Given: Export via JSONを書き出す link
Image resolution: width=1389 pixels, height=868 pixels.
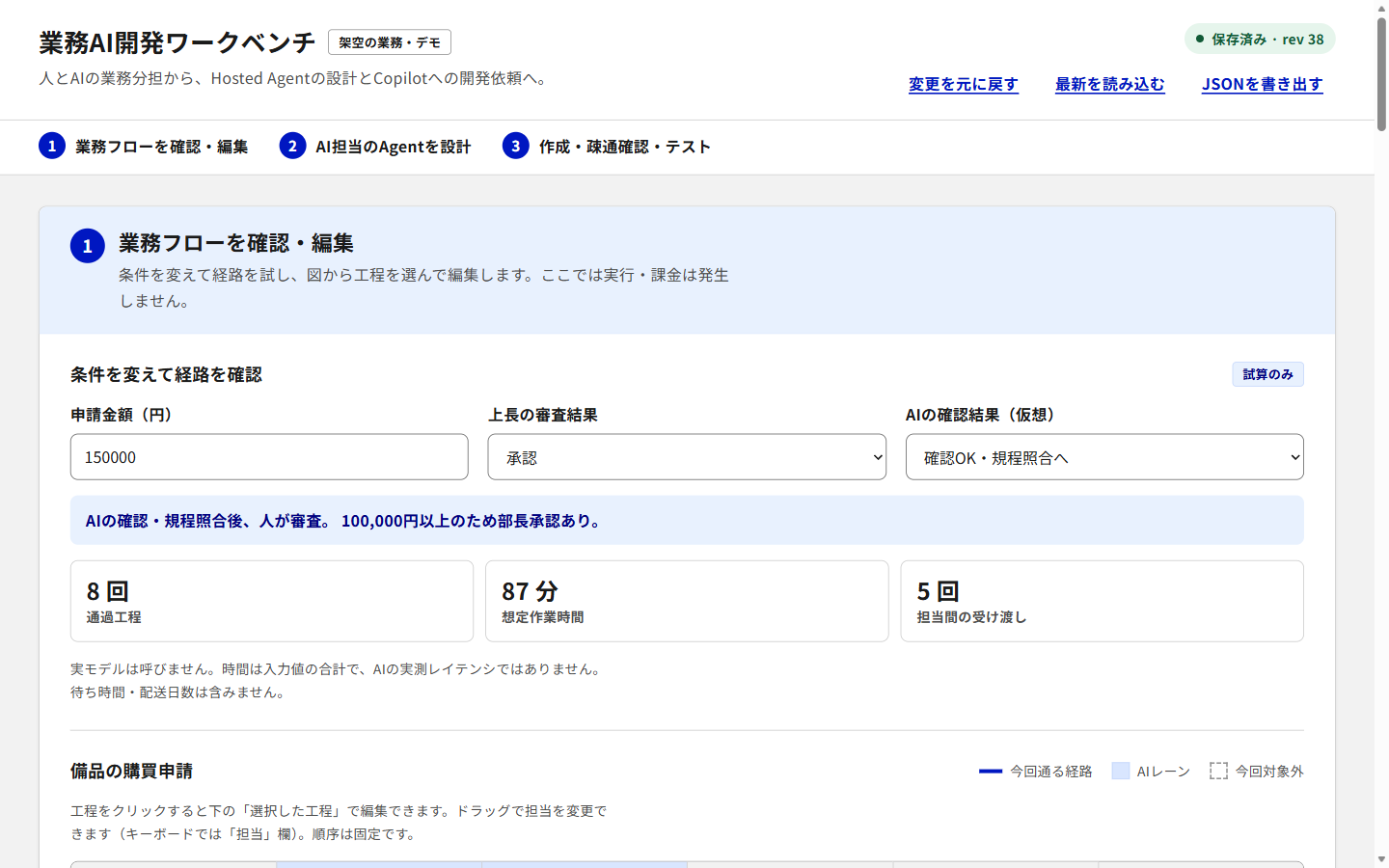Looking at the screenshot, I should point(1262,84).
